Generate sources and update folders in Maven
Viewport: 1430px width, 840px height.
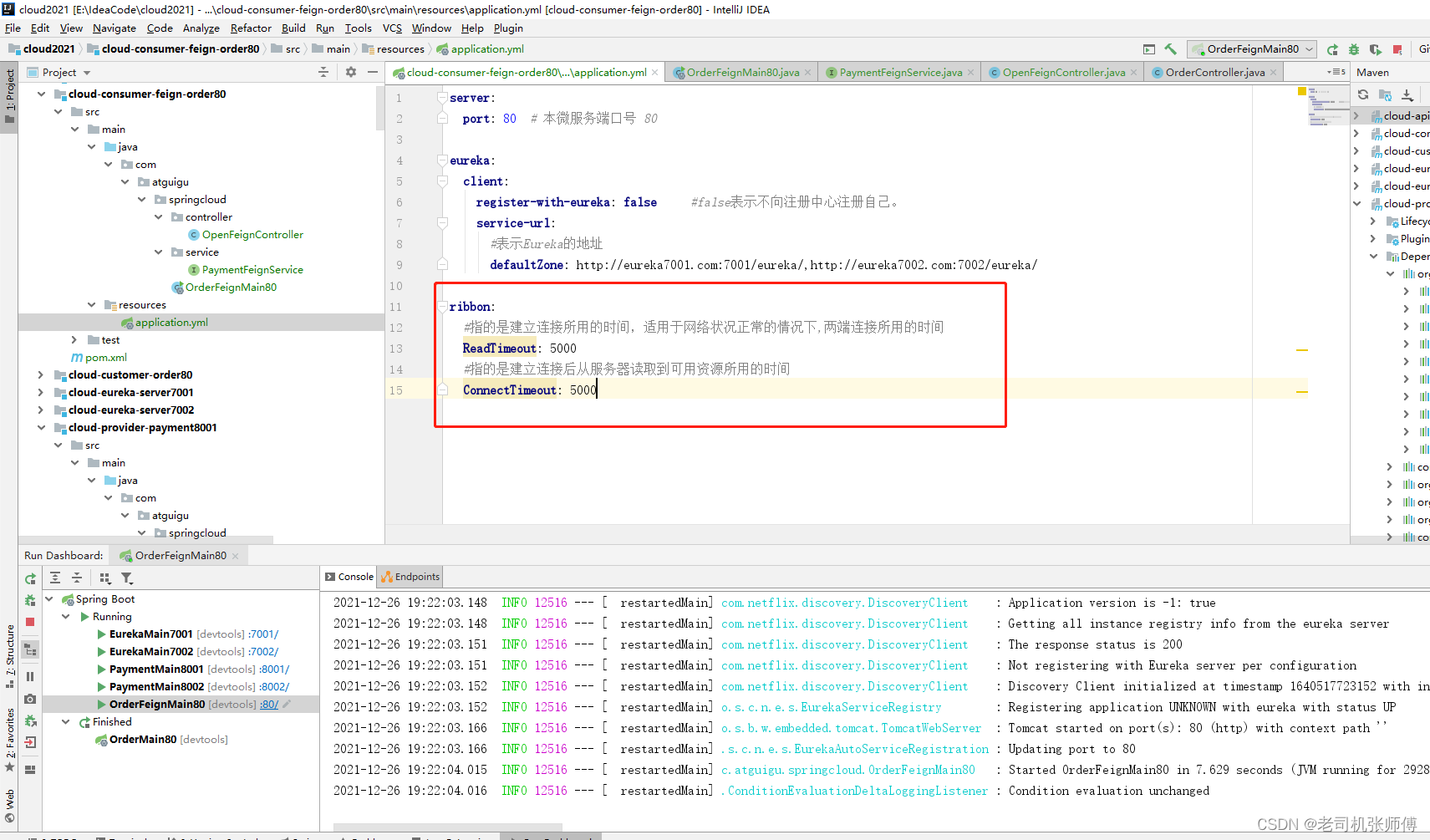1385,94
